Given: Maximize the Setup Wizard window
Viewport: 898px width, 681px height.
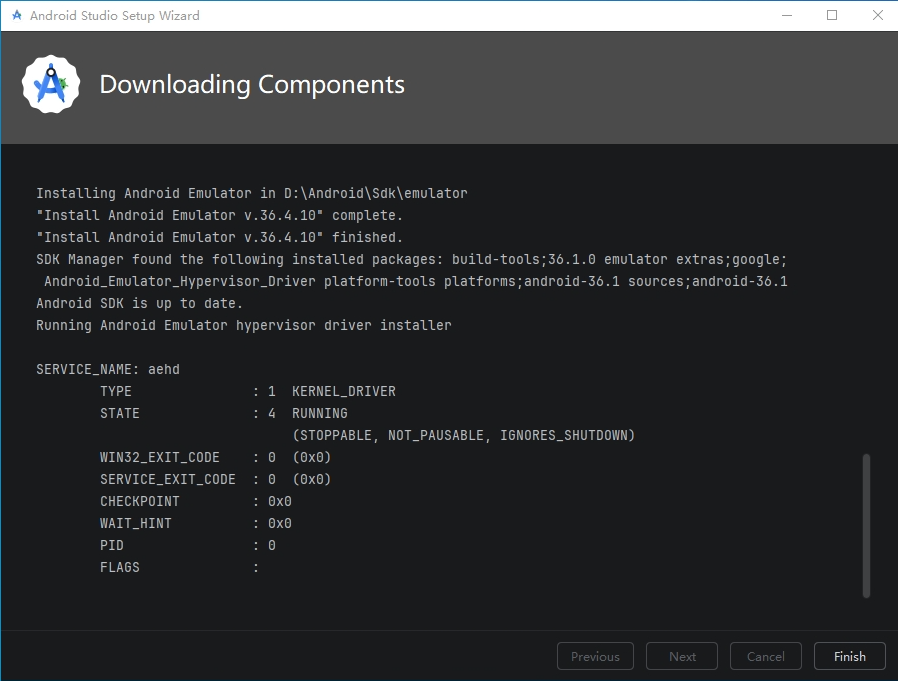Looking at the screenshot, I should point(832,15).
